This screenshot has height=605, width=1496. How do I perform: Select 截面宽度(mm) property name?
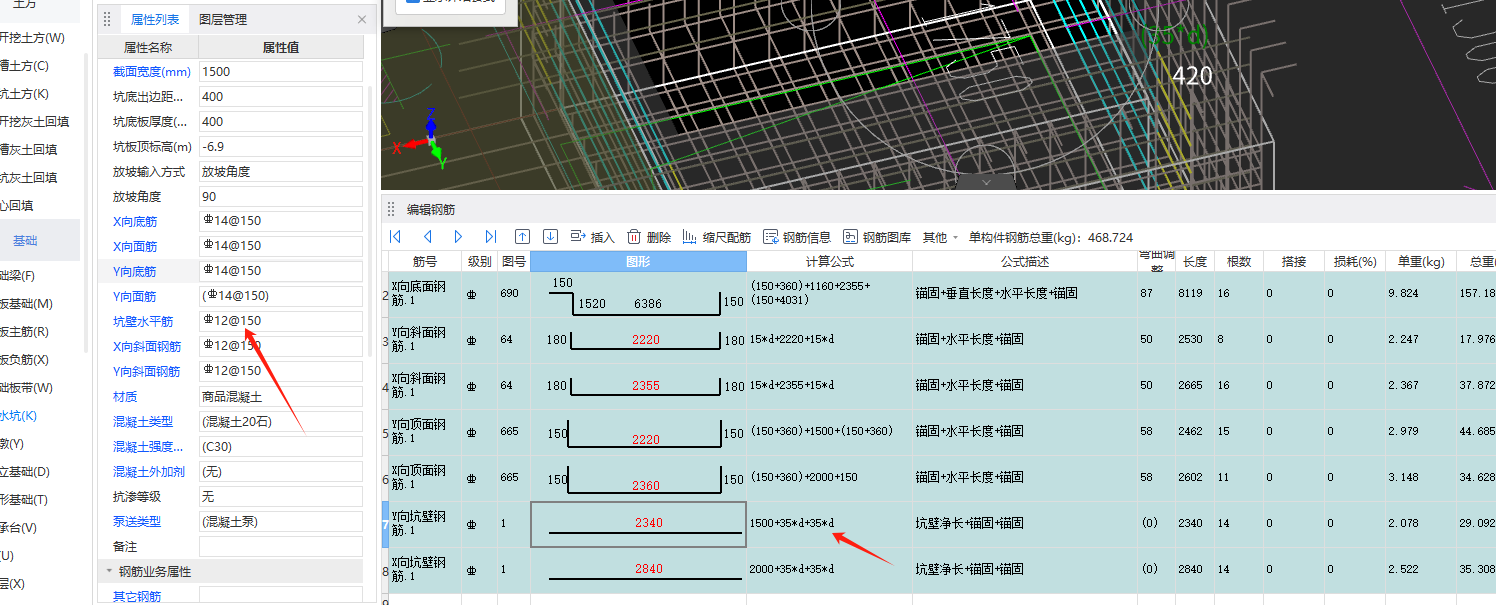pyautogui.click(x=151, y=71)
